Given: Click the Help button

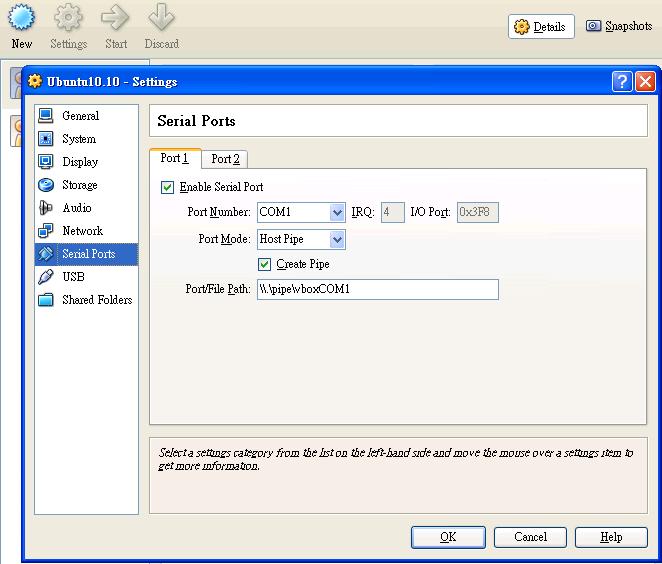Looking at the screenshot, I should click(x=611, y=537).
